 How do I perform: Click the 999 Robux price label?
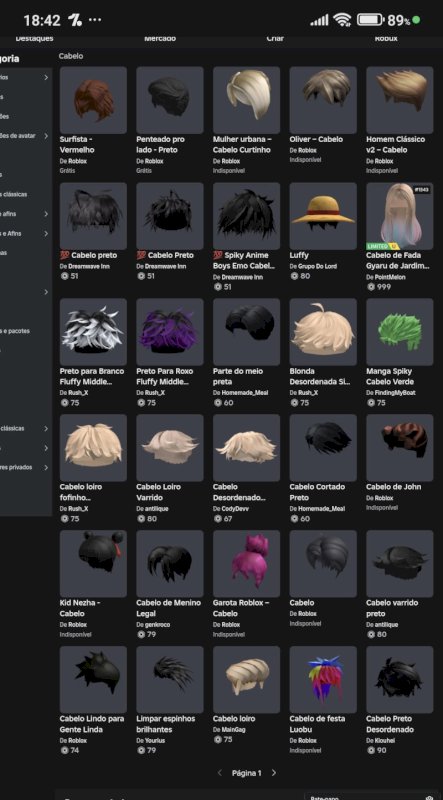tap(379, 287)
